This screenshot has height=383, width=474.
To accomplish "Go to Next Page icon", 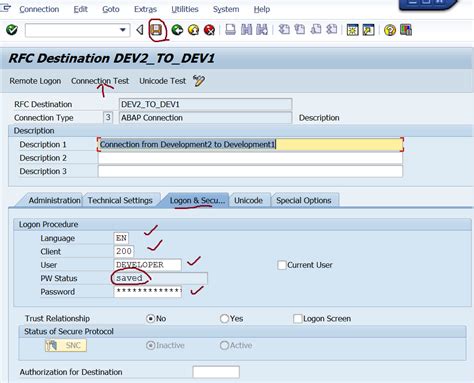I will click(x=316, y=30).
